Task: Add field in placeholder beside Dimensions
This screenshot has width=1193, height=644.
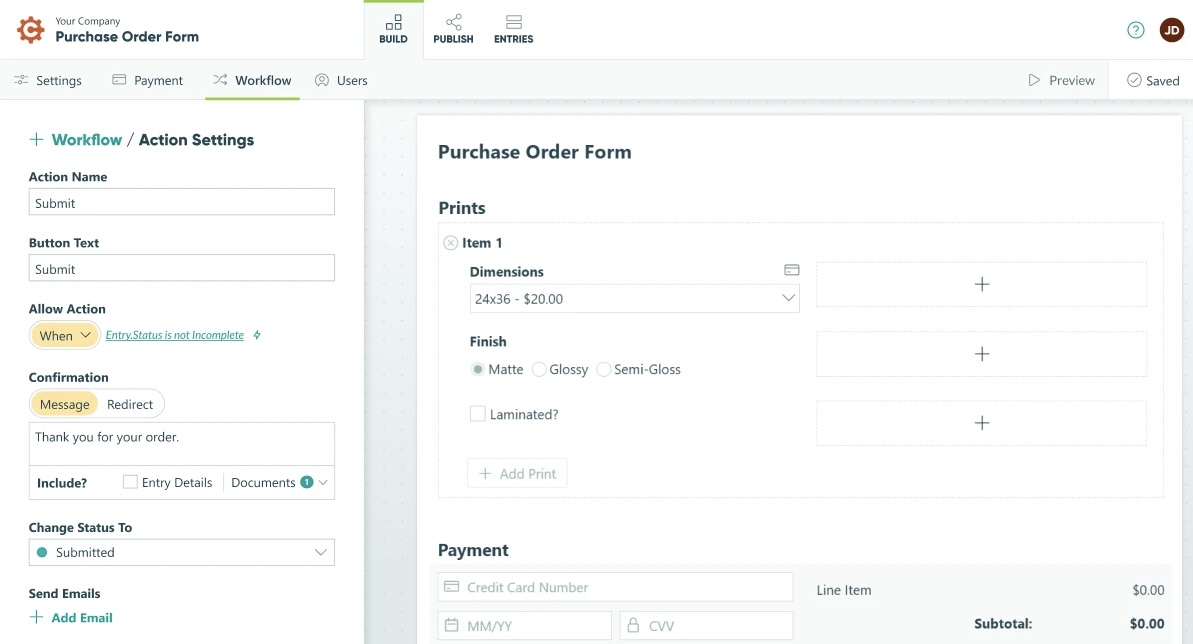Action: pyautogui.click(x=981, y=284)
